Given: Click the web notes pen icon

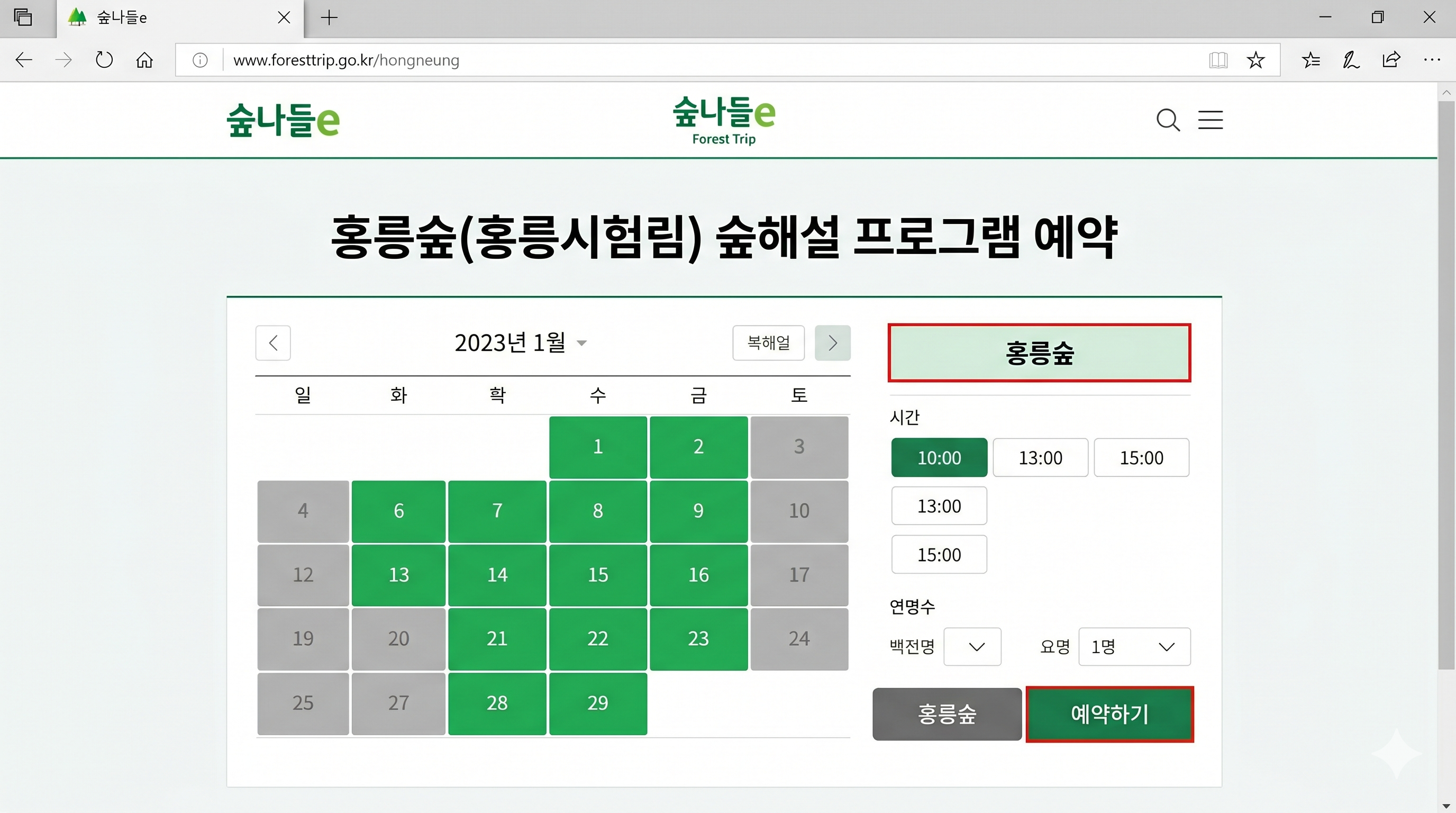Looking at the screenshot, I should [x=1351, y=60].
